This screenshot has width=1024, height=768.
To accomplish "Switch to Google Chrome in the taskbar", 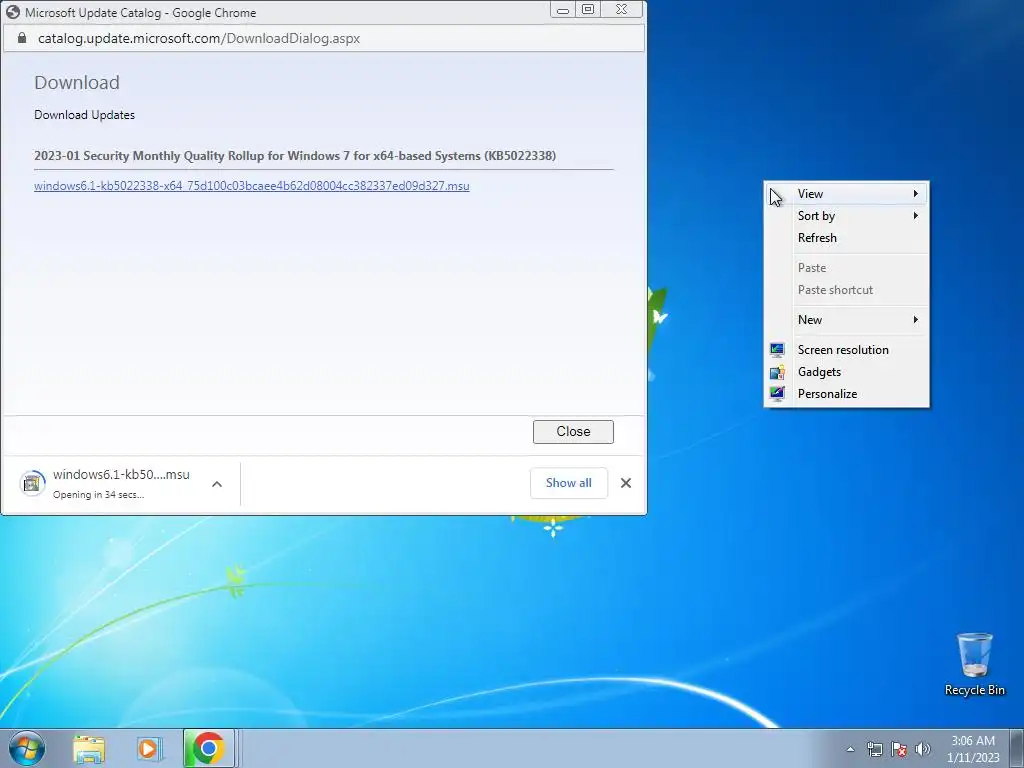I will pyautogui.click(x=208, y=748).
